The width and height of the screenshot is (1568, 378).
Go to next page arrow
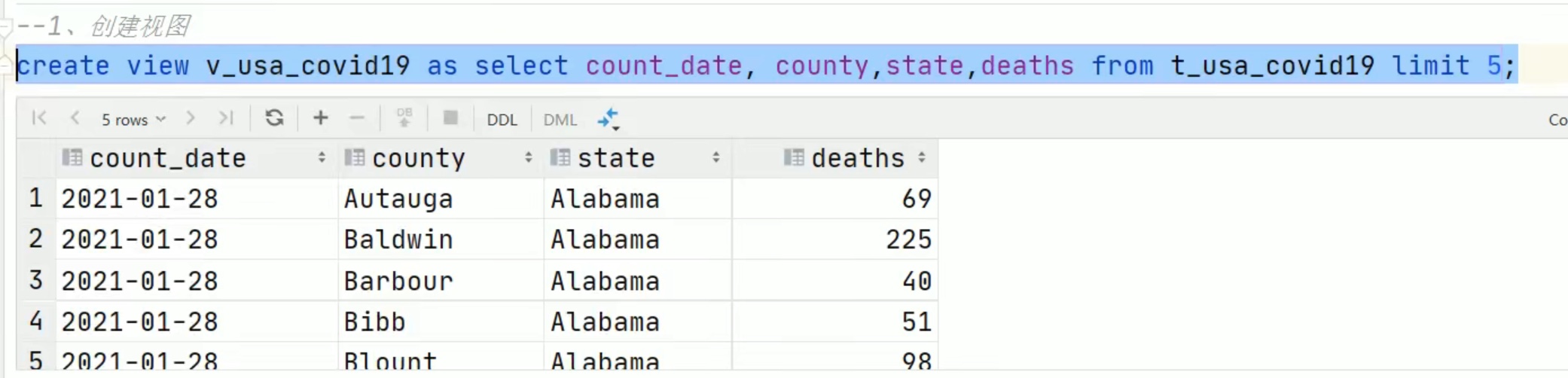191,118
